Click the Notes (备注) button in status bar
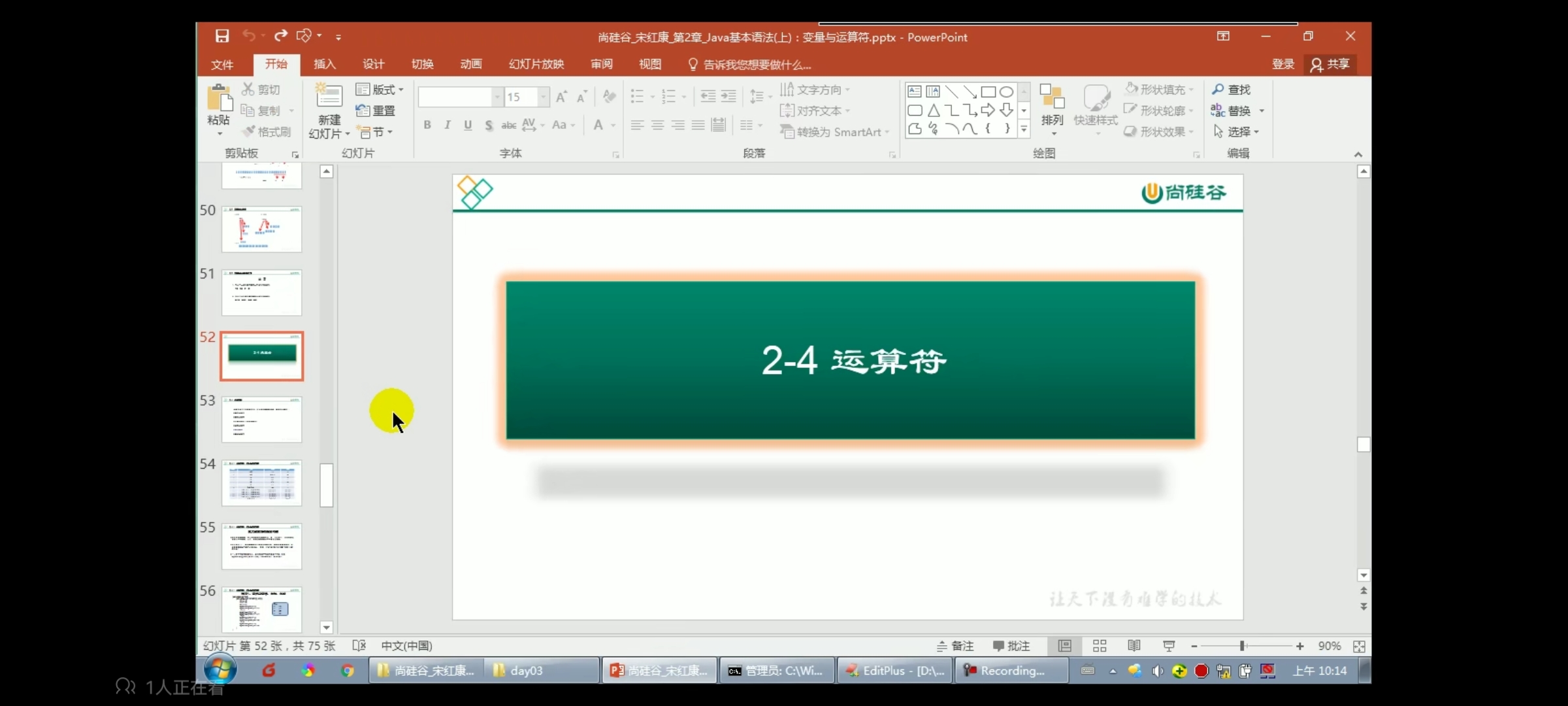This screenshot has width=1568, height=706. click(955, 646)
